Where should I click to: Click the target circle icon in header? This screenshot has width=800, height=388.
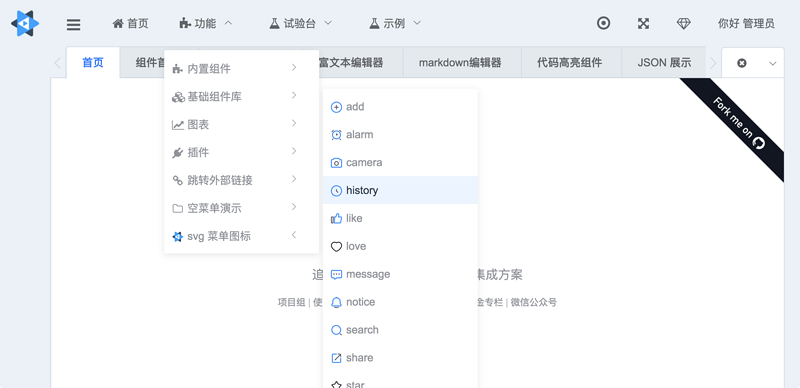click(x=604, y=23)
